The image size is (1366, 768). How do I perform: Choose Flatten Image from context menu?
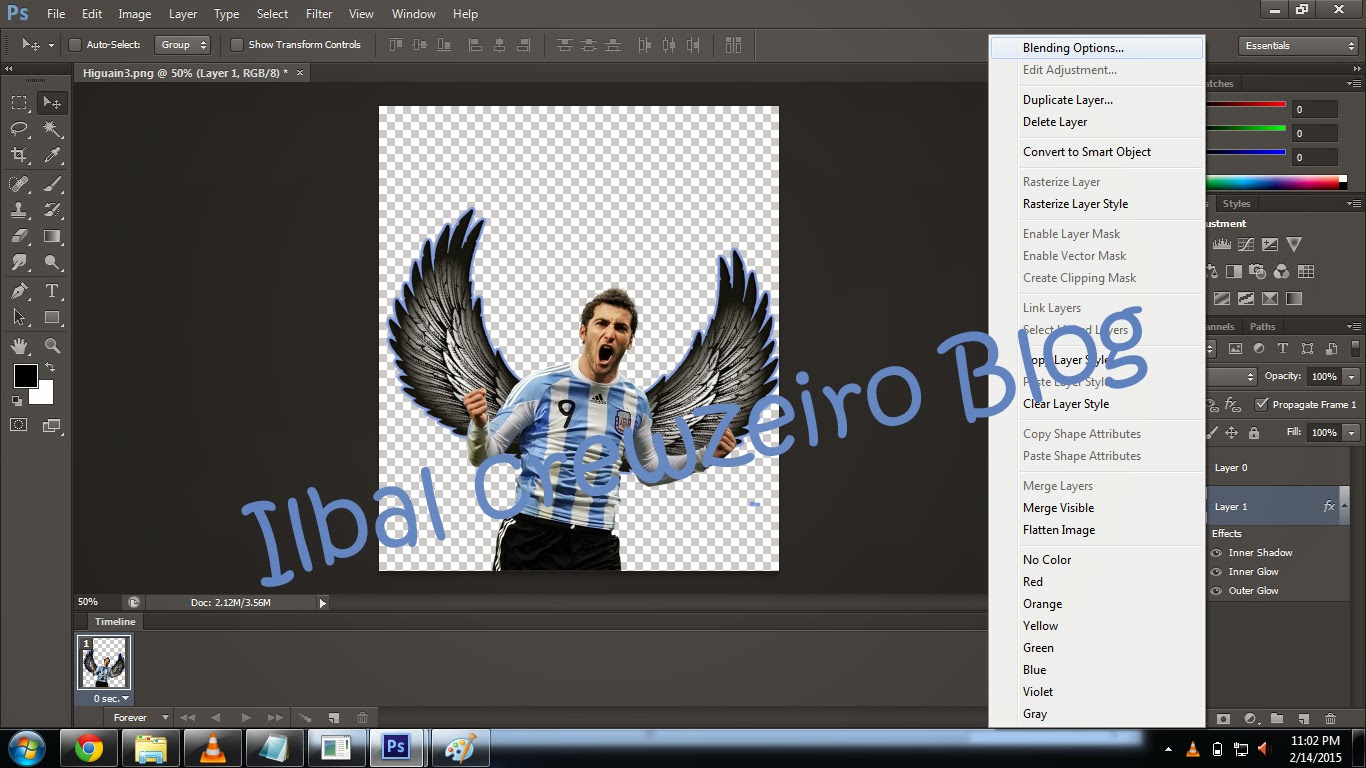tap(1096, 530)
